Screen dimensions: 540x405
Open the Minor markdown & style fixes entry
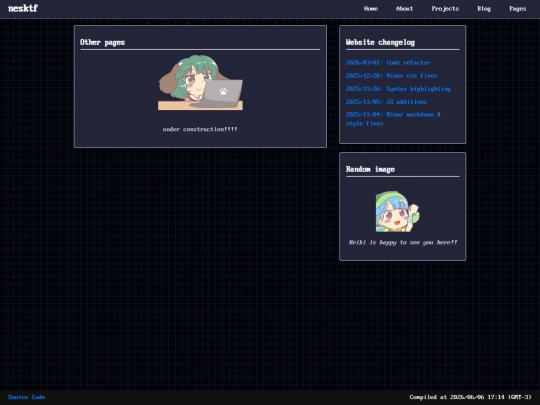pos(393,119)
